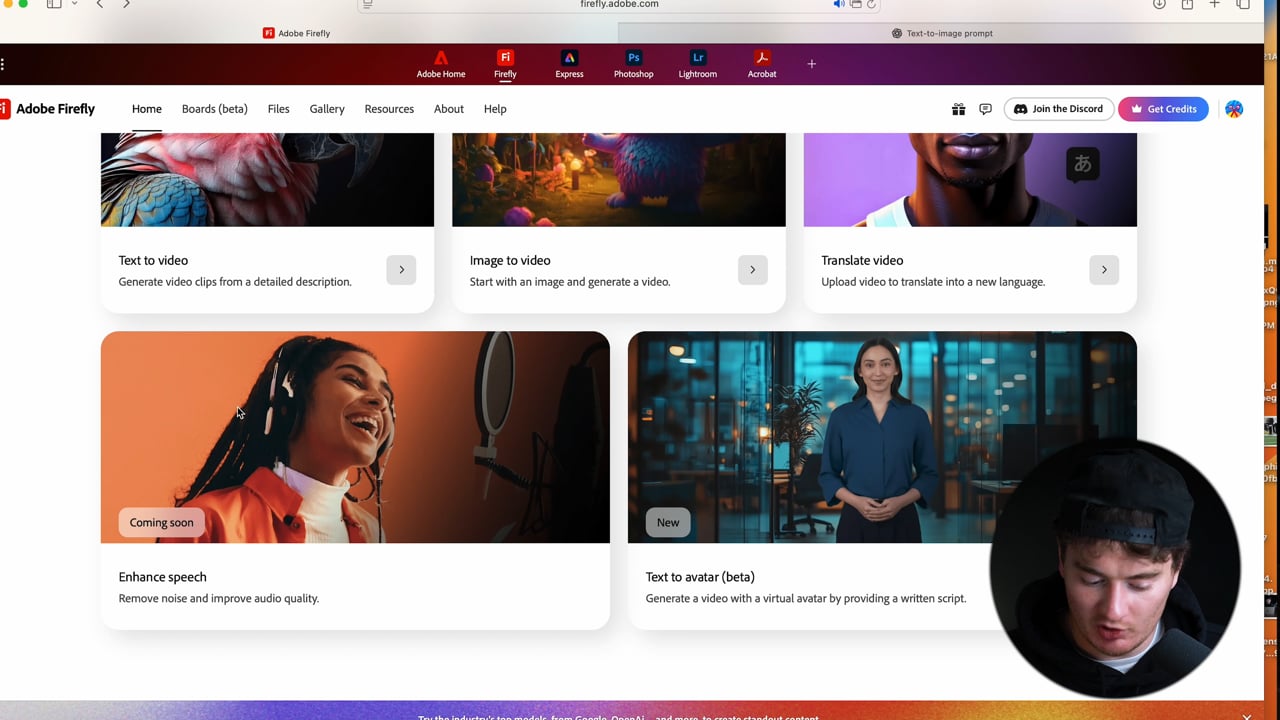Launch Photoshop from the app bar
This screenshot has width=1280, height=720.
633,64
